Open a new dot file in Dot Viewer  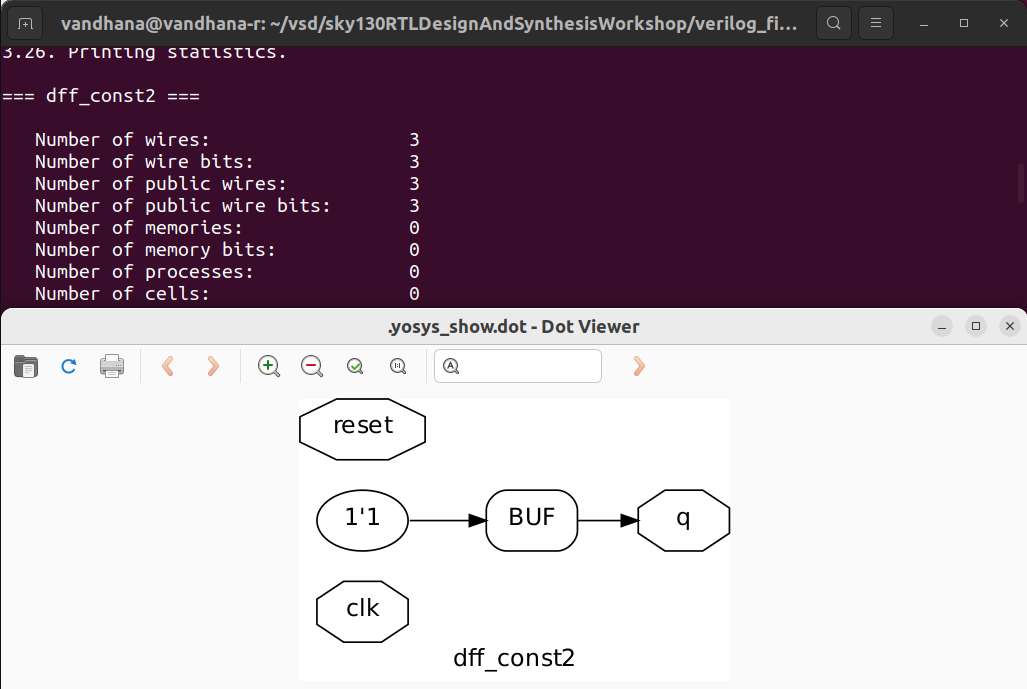25,366
